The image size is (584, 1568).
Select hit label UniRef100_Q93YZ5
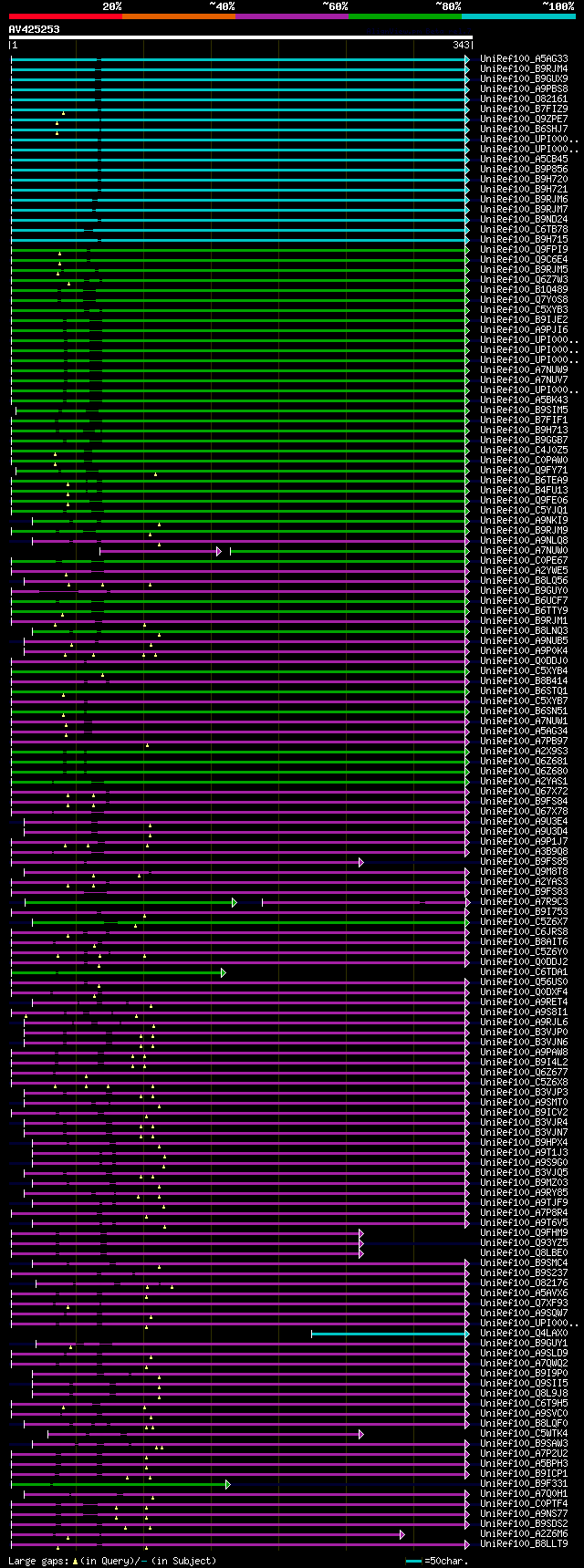tap(524, 1243)
